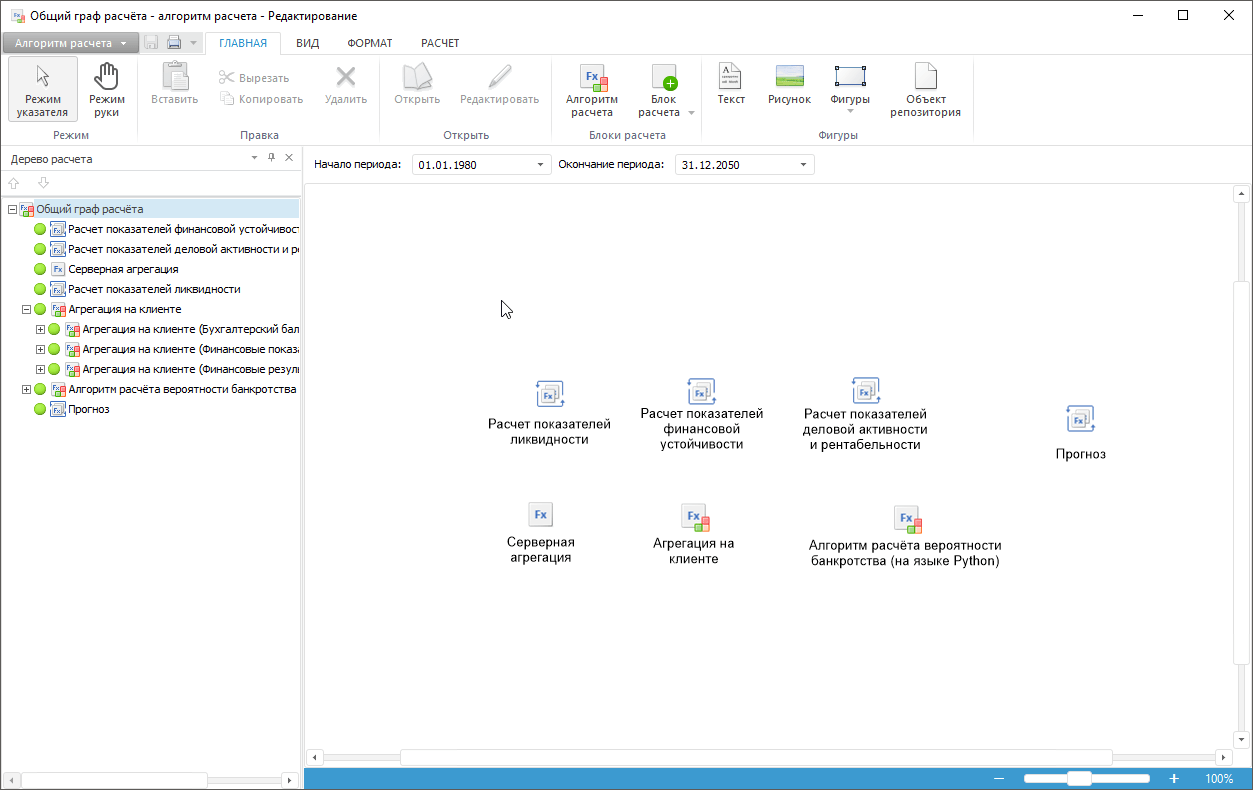Close the Дерево расчета panel

point(289,158)
